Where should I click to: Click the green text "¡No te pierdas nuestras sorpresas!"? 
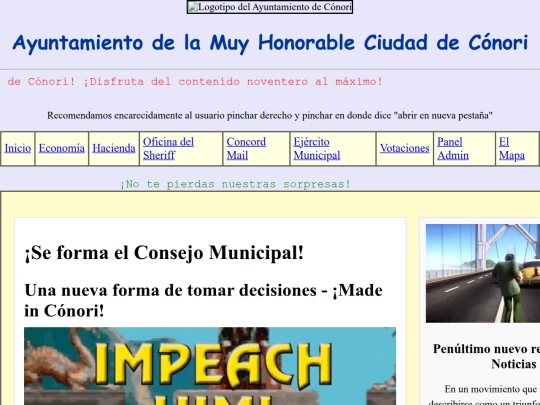tap(235, 184)
